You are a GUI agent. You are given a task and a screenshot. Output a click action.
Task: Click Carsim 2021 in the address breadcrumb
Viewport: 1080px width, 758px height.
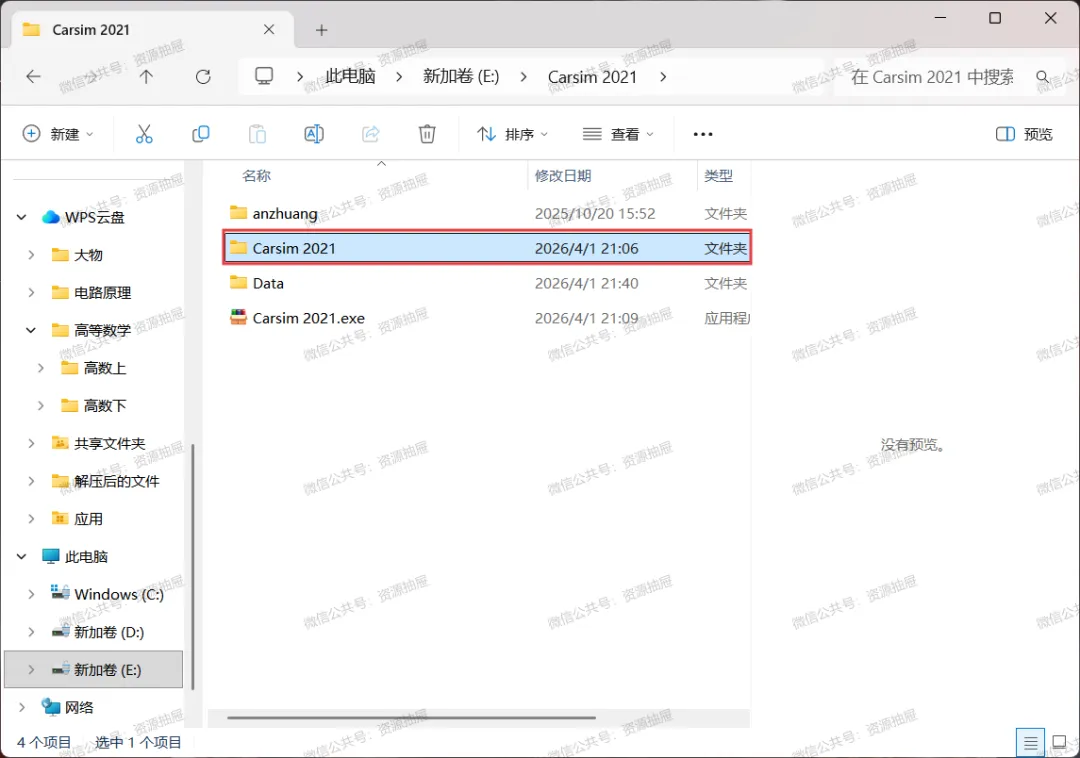[x=592, y=76]
